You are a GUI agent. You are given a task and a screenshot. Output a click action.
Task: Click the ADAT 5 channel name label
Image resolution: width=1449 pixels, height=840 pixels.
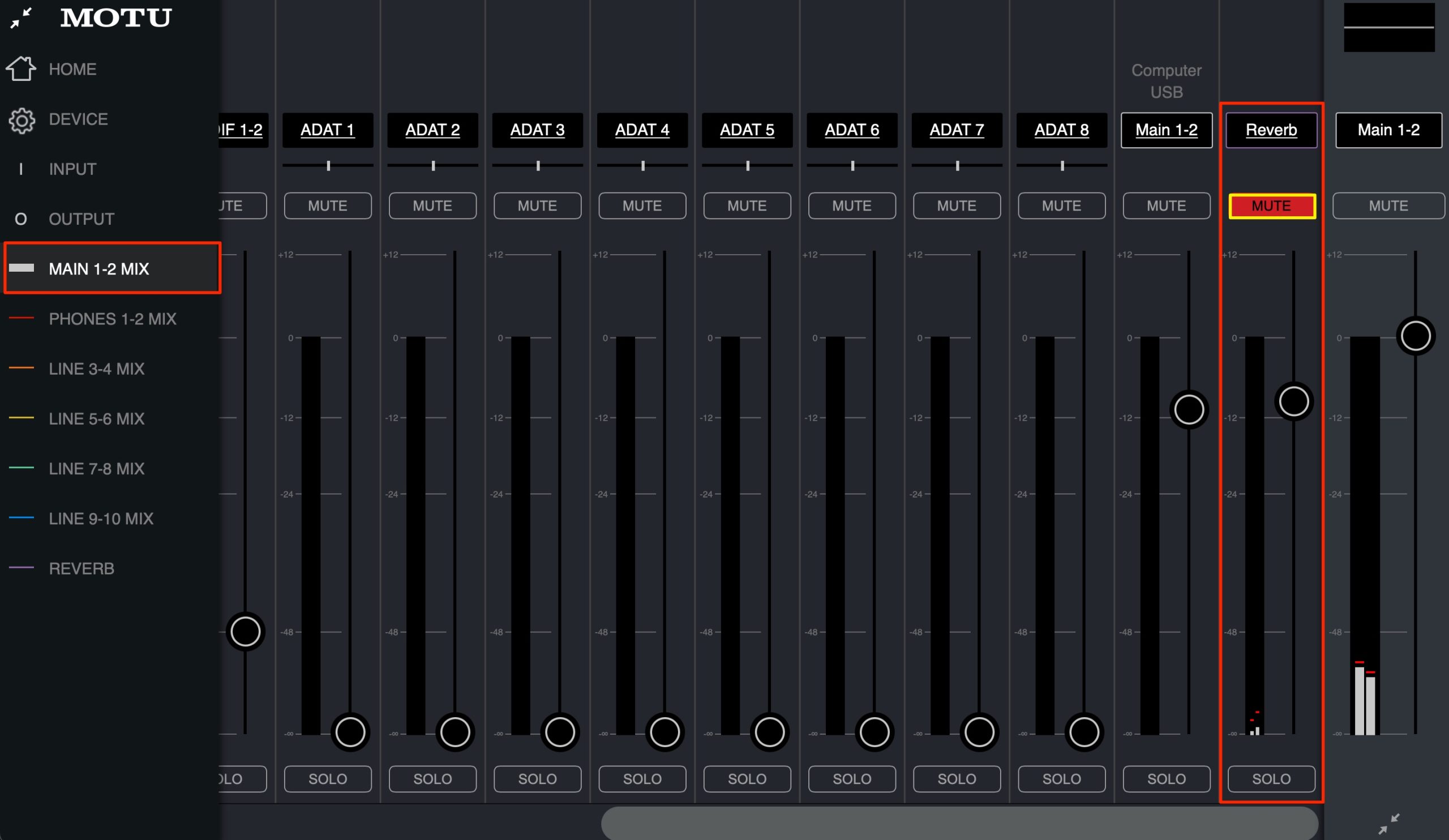(747, 130)
